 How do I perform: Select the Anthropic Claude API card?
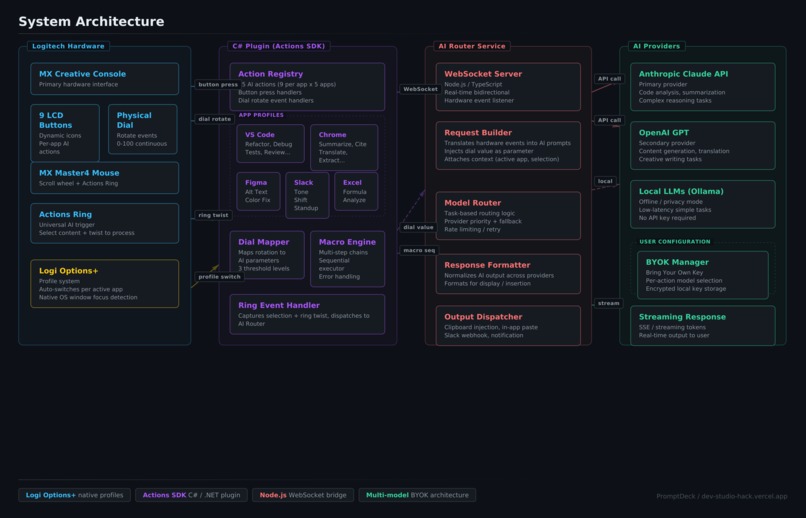pos(703,87)
